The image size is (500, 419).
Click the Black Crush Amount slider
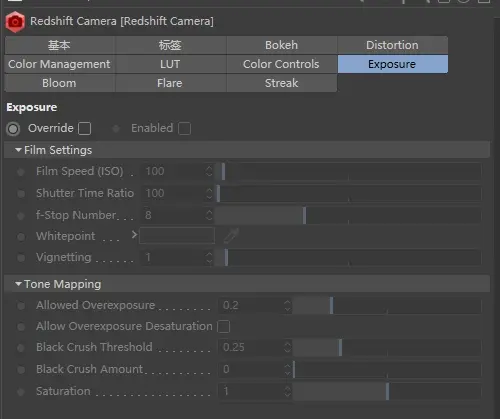387,369
